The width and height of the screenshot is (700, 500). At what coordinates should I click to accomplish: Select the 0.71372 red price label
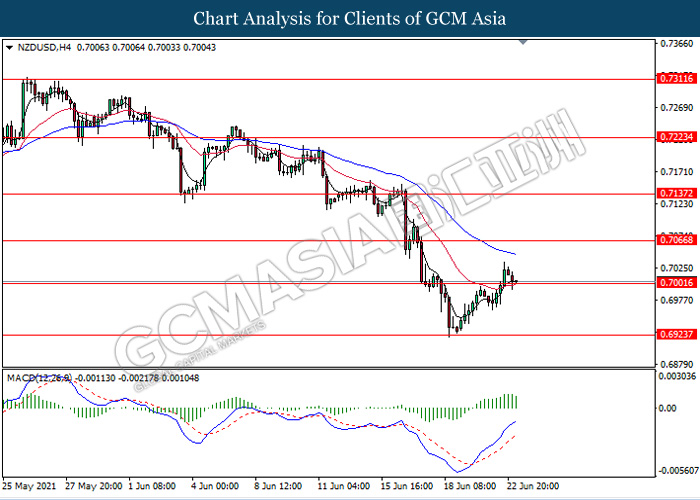click(677, 193)
